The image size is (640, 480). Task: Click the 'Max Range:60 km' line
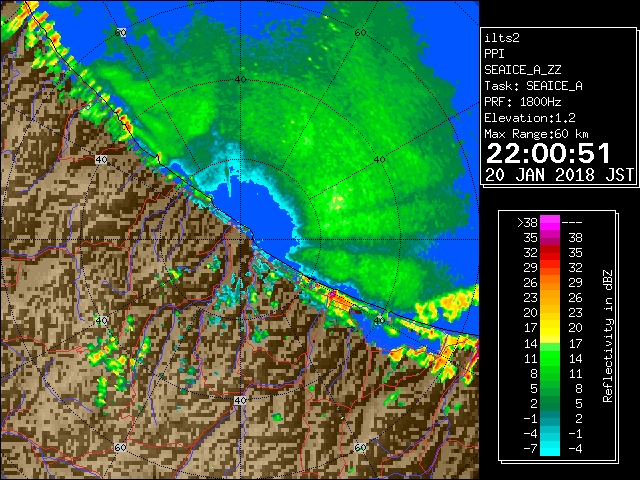[536, 134]
